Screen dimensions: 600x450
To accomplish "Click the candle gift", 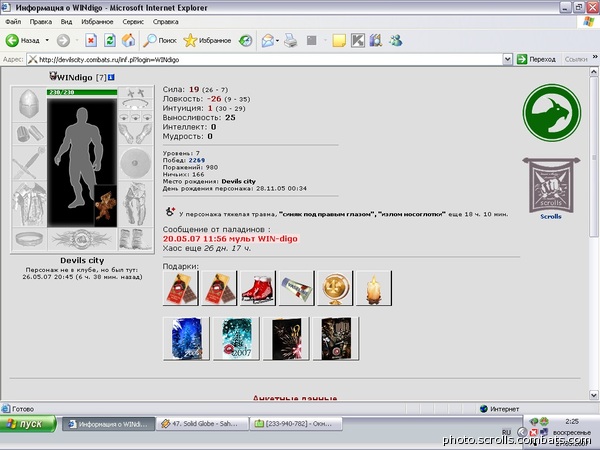I will pos(374,288).
